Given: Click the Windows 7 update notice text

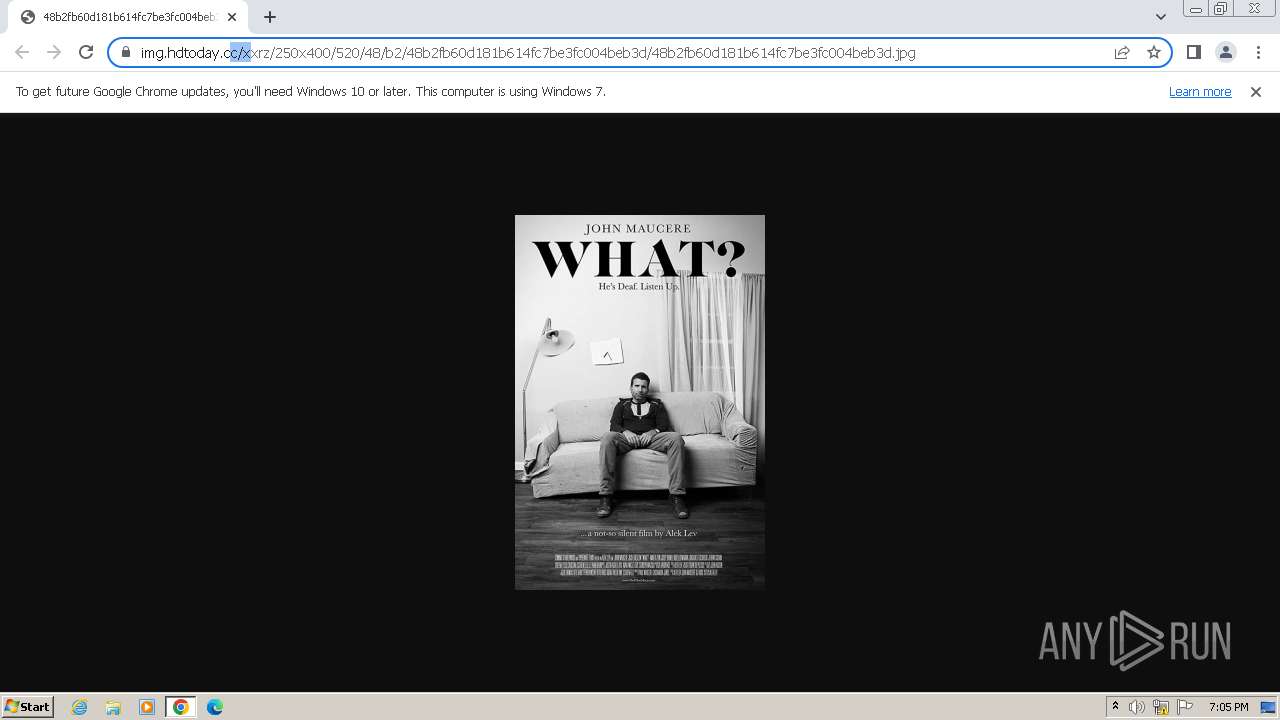Looking at the screenshot, I should pos(311,91).
